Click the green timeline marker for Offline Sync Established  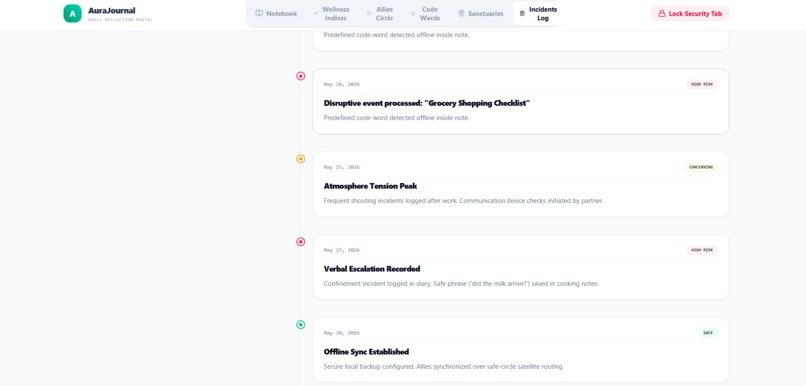coord(301,325)
